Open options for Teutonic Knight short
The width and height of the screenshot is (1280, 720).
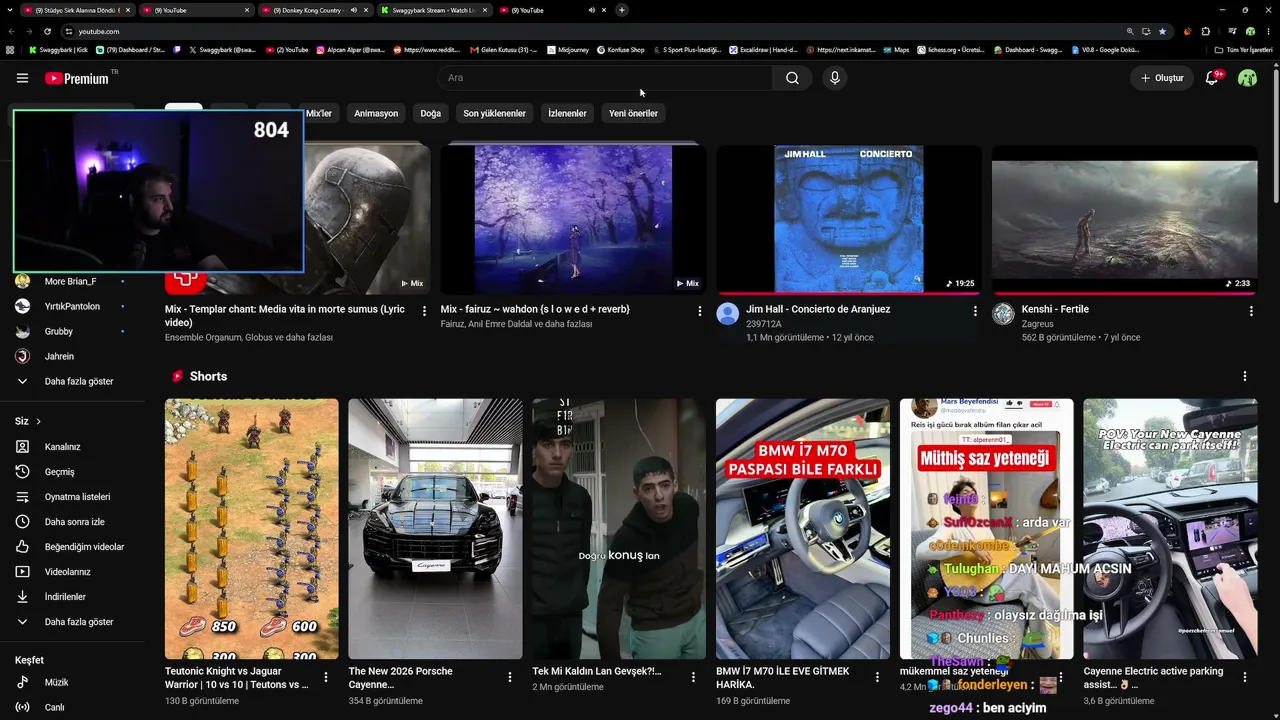click(326, 677)
